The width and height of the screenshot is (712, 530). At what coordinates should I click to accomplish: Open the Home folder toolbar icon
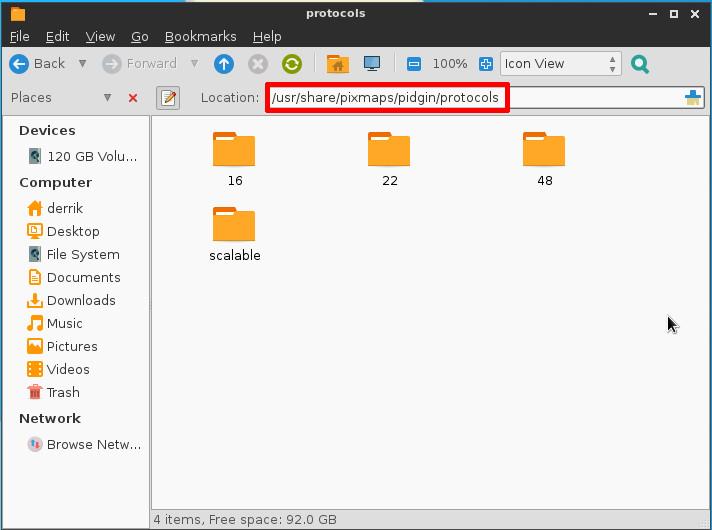pos(337,64)
